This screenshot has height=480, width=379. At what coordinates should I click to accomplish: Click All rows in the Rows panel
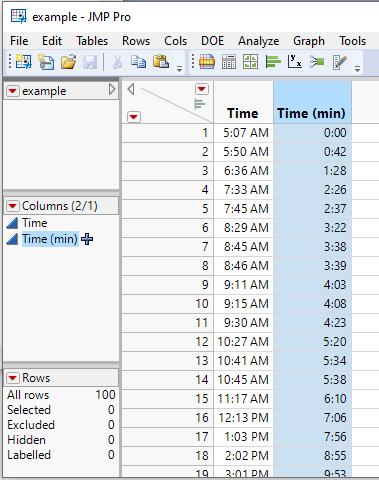28,395
